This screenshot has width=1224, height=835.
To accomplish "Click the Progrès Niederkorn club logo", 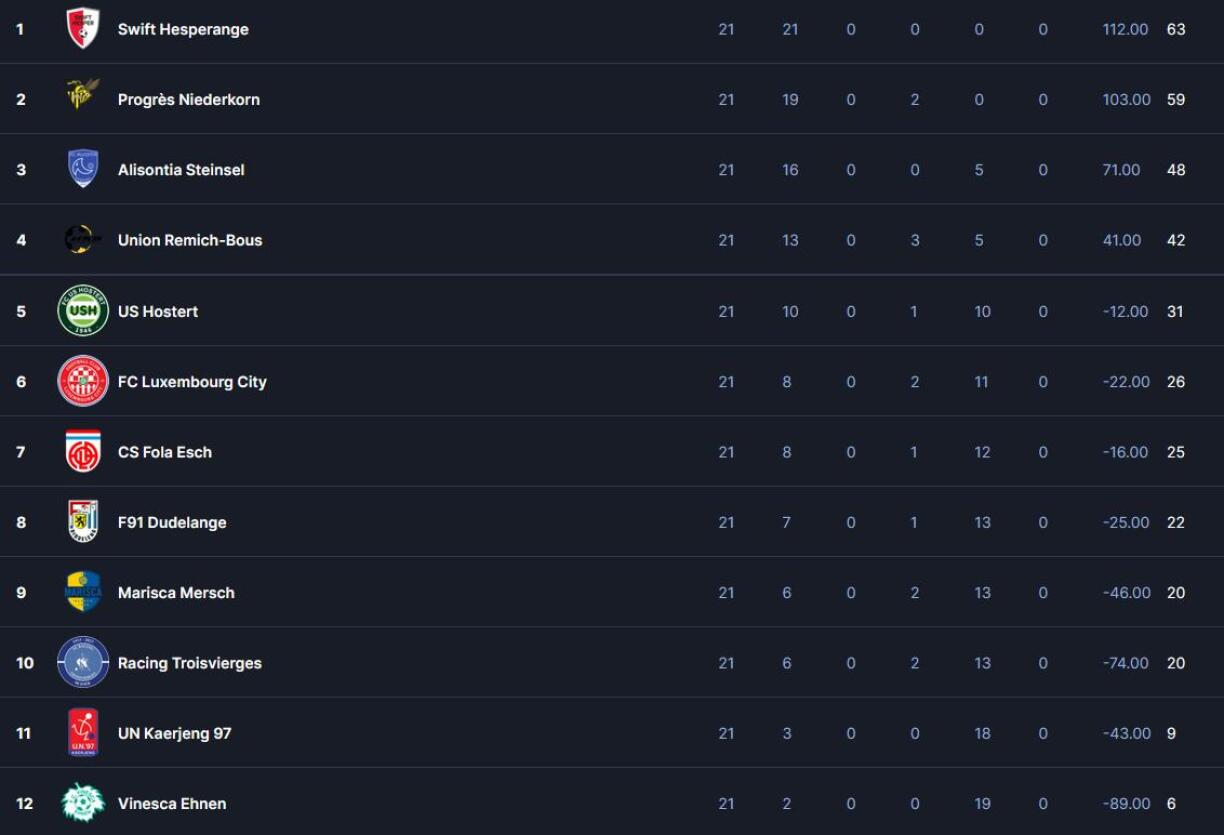I will 83,97.
